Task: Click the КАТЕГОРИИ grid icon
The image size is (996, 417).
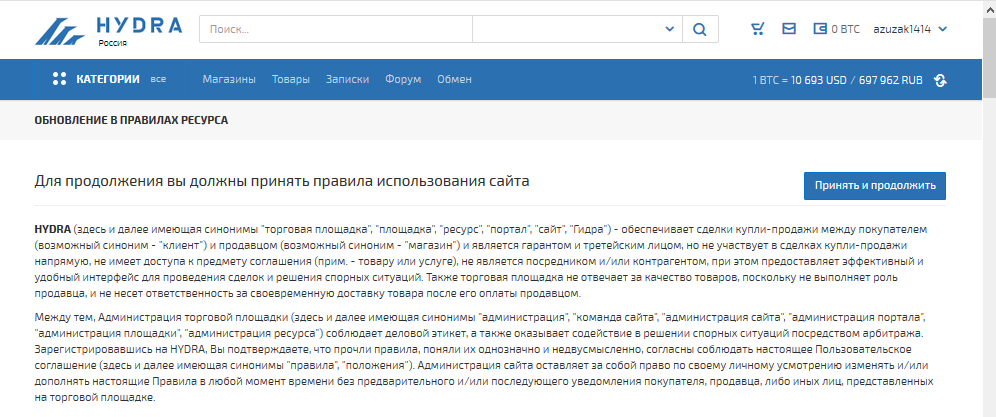Action: [59, 79]
